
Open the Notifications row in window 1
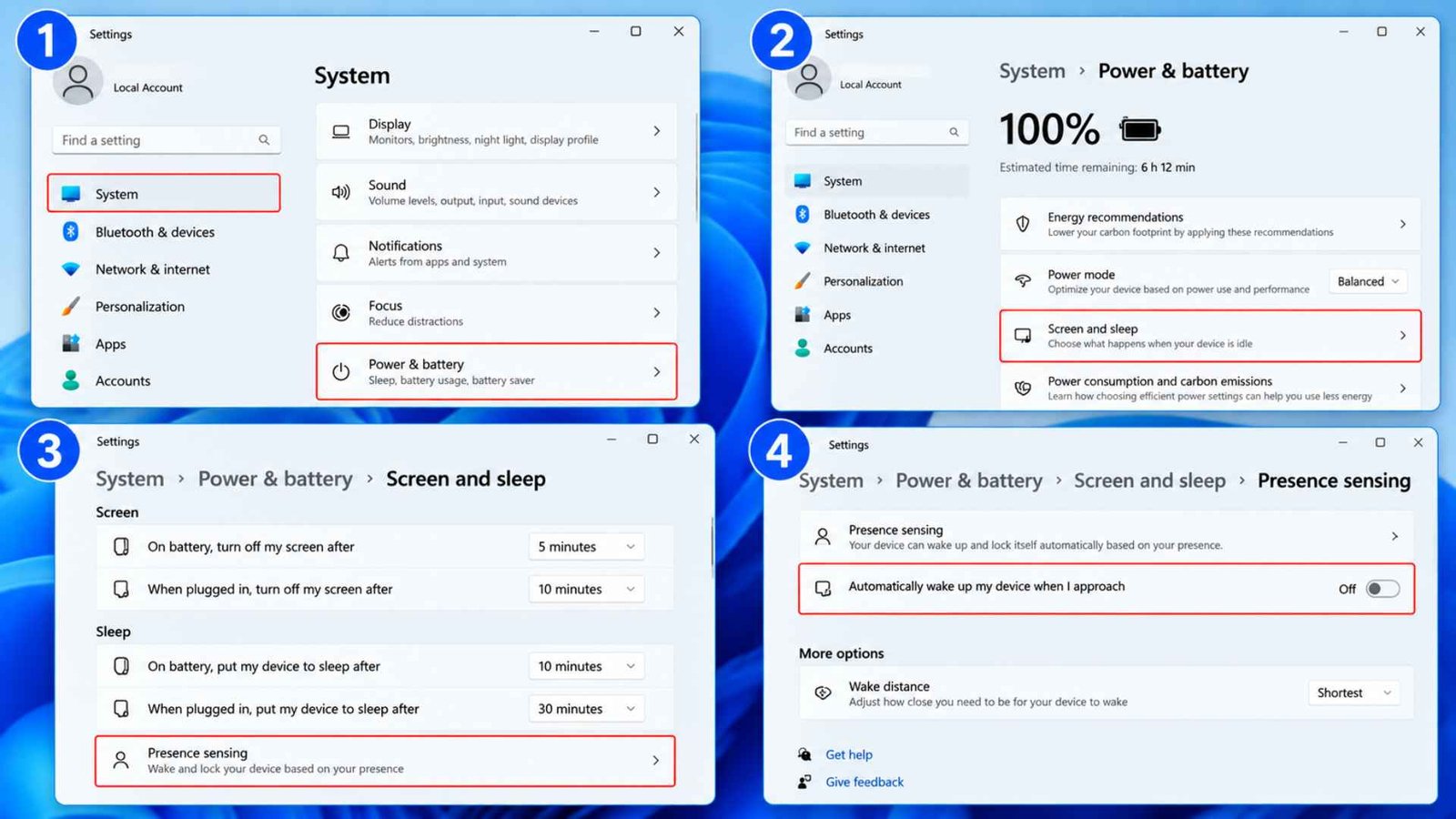pyautogui.click(x=497, y=253)
